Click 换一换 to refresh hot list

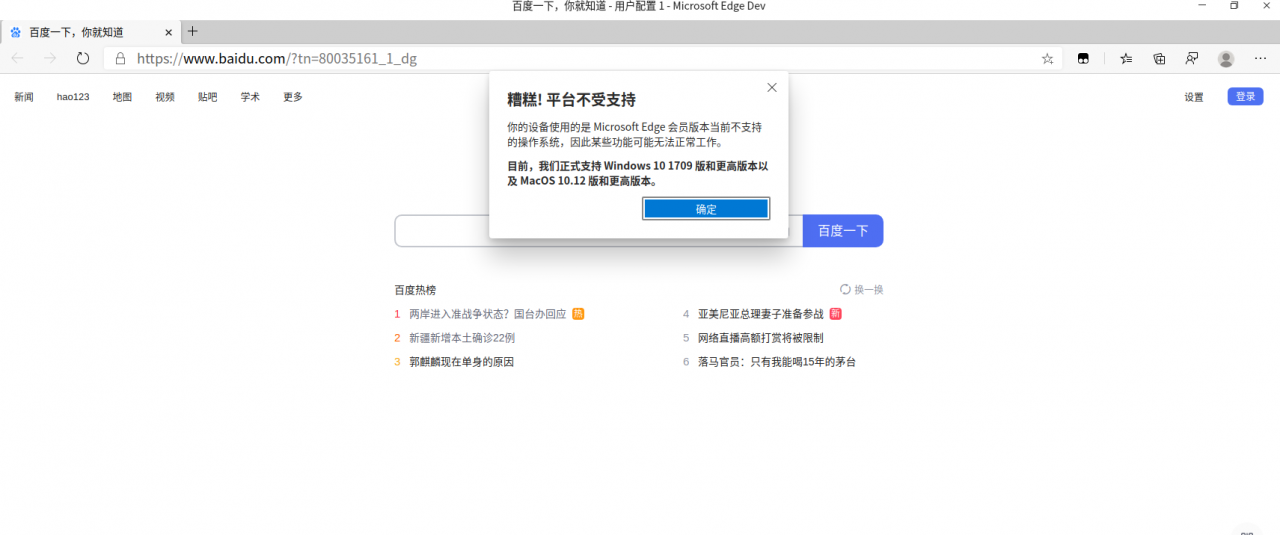[861, 290]
